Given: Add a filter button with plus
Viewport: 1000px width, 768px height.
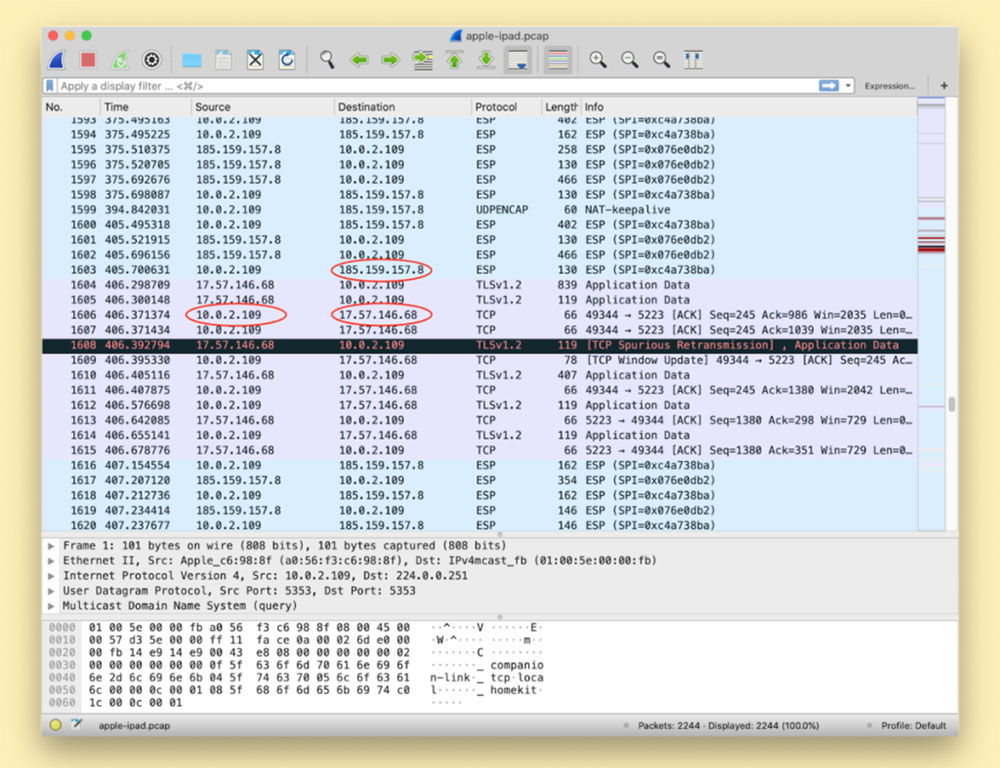Looking at the screenshot, I should pyautogui.click(x=944, y=86).
